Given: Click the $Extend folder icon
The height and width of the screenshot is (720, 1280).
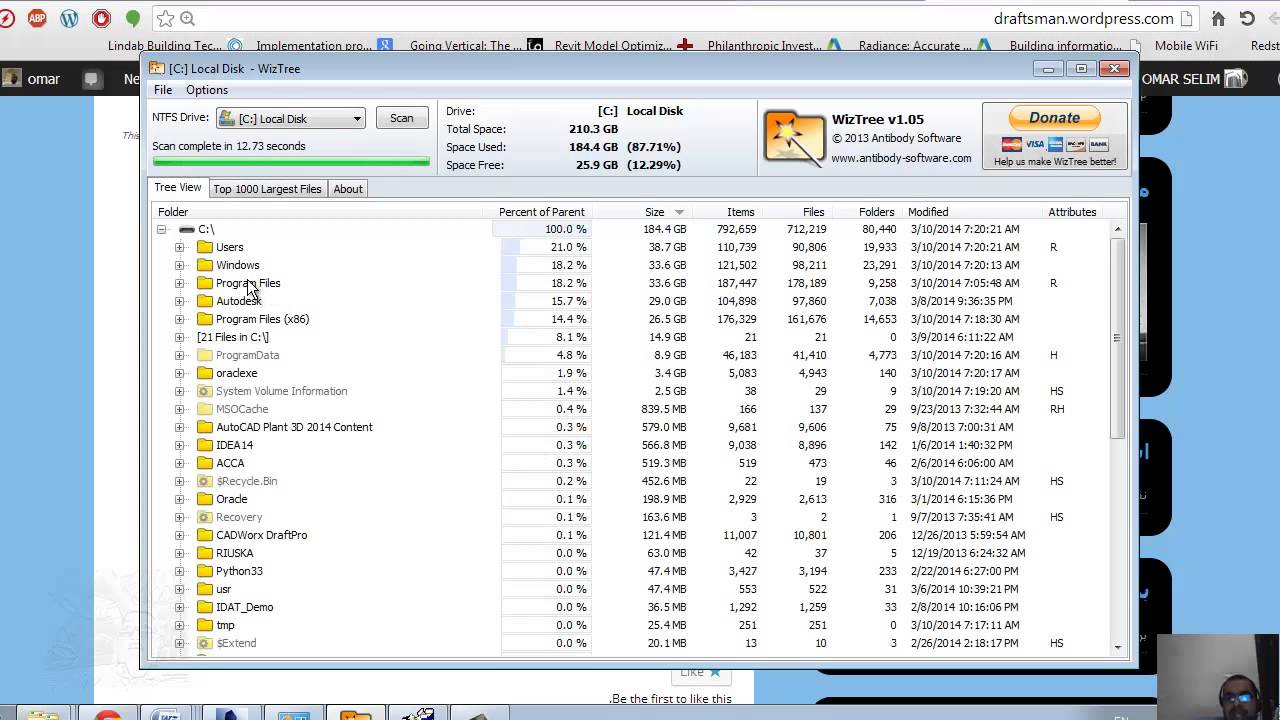Looking at the screenshot, I should click(x=205, y=643).
